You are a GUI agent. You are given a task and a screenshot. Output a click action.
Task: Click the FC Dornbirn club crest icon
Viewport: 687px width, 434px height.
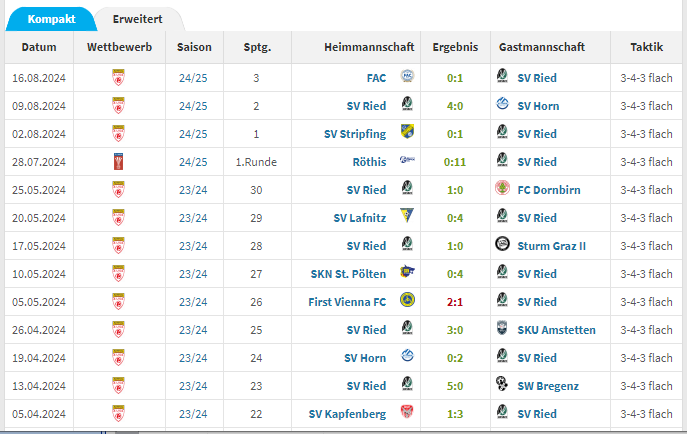(502, 189)
